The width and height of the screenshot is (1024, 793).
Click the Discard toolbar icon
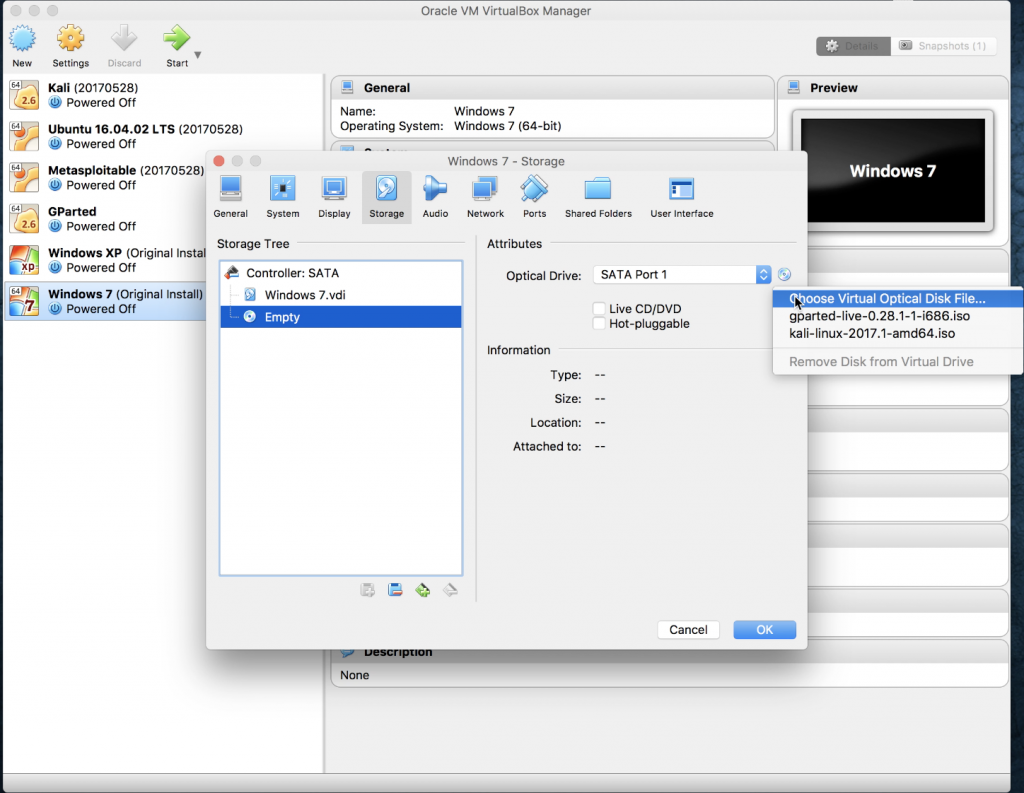click(124, 39)
